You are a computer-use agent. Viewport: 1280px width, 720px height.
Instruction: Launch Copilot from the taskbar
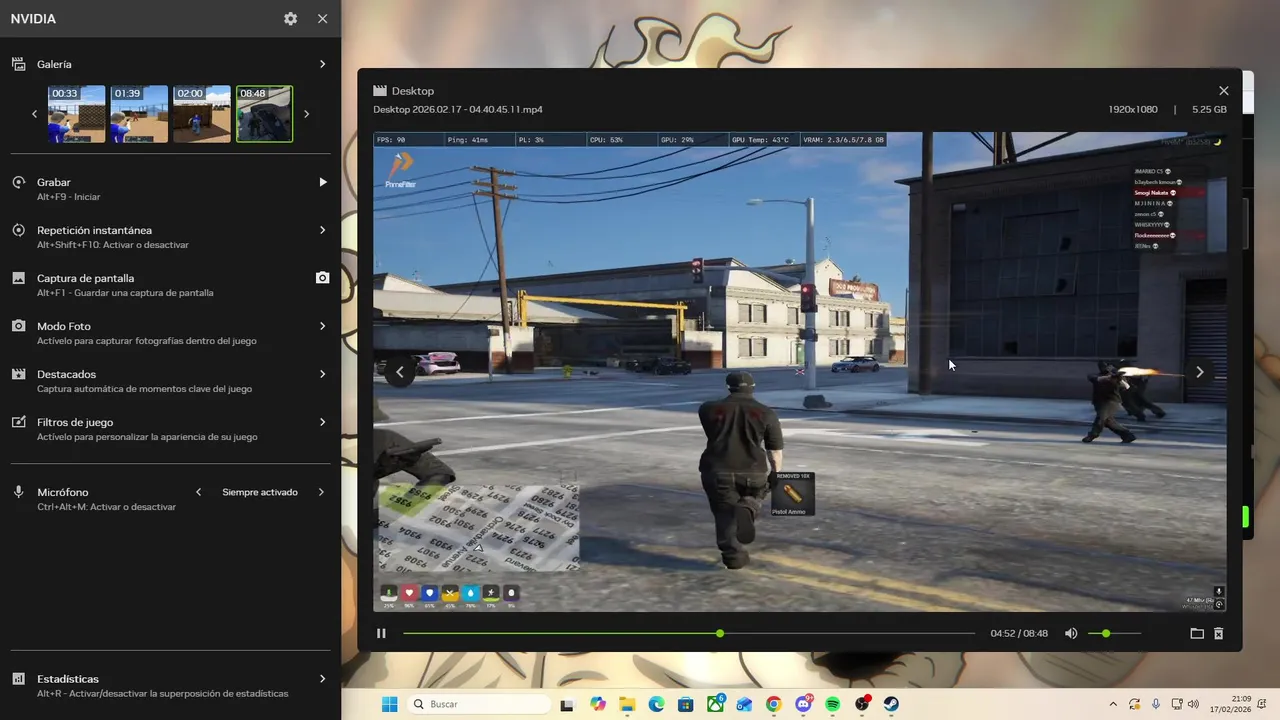tap(598, 704)
